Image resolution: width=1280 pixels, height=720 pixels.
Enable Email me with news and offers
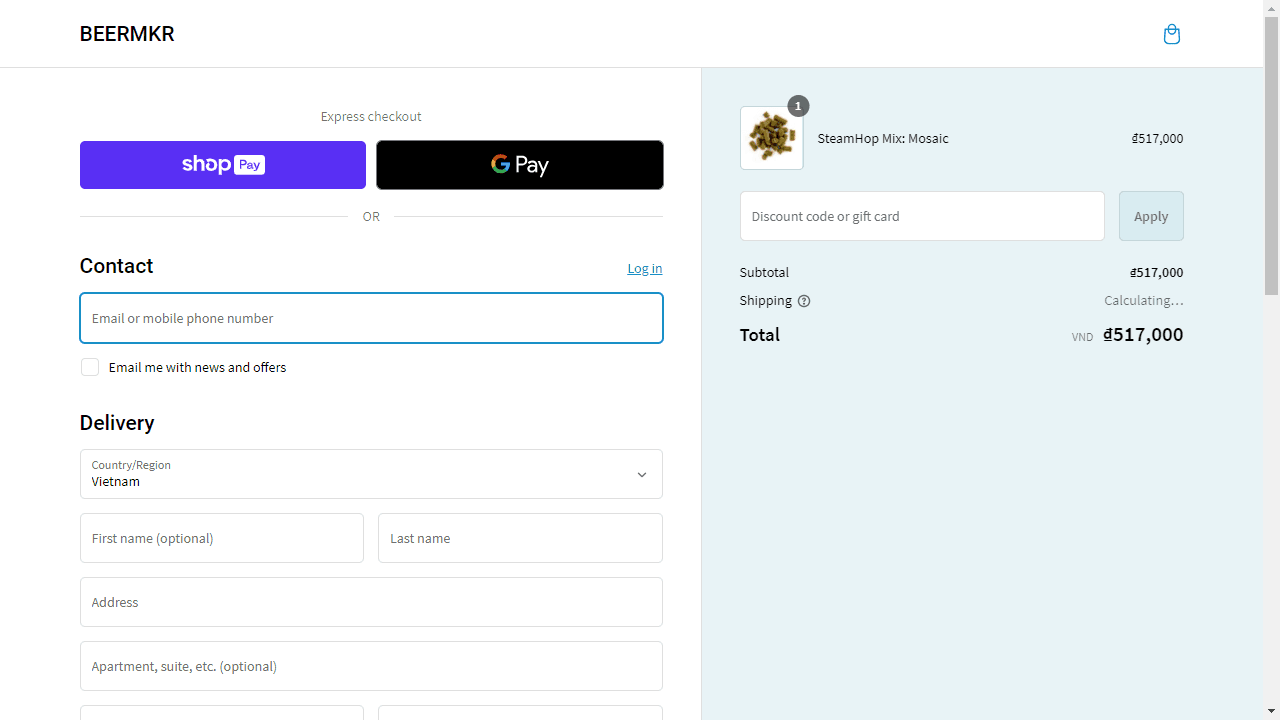click(x=90, y=367)
